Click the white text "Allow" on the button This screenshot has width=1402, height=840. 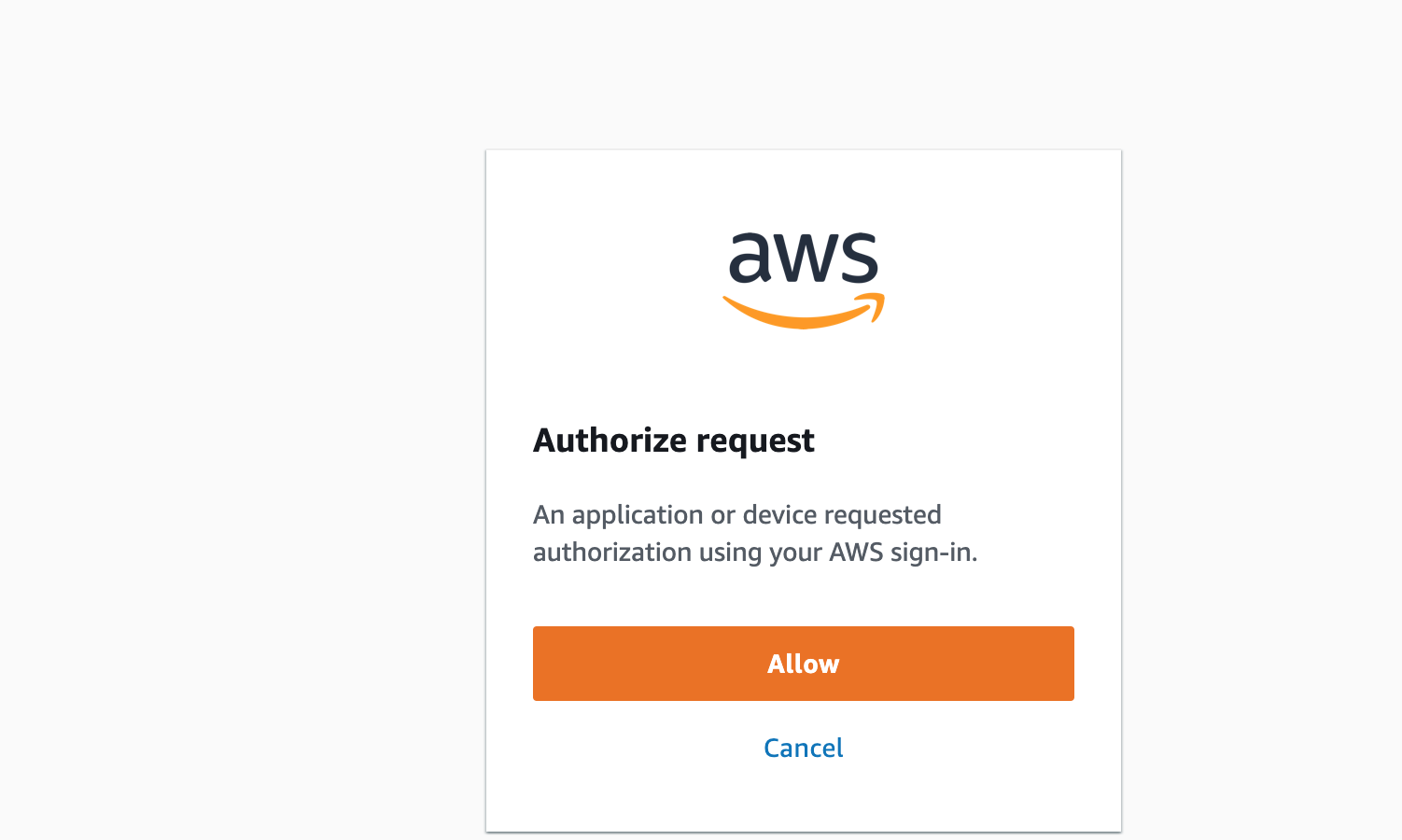[803, 664]
